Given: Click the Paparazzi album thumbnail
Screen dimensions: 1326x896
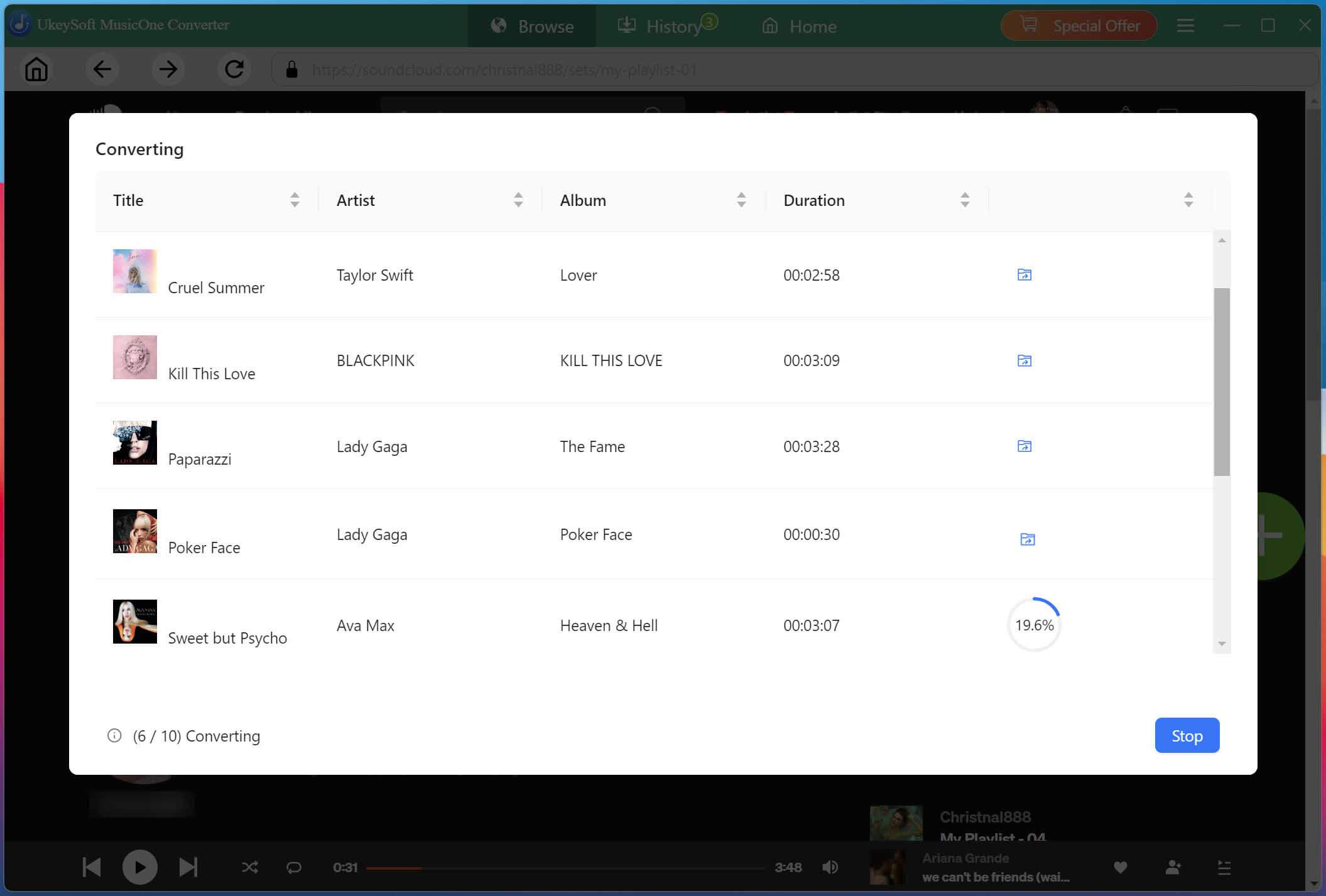Looking at the screenshot, I should 134,443.
